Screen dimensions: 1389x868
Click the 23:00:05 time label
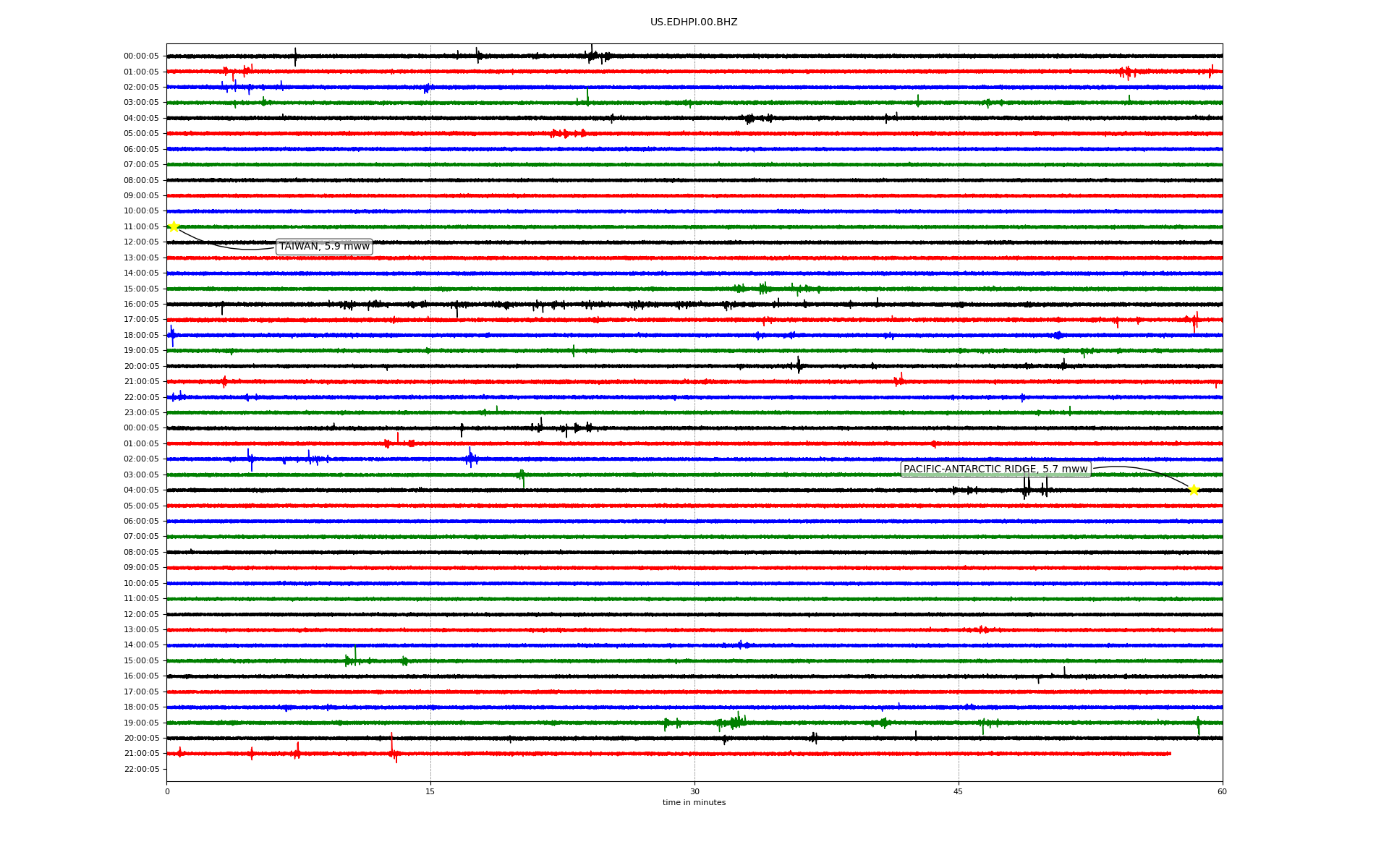pos(141,412)
